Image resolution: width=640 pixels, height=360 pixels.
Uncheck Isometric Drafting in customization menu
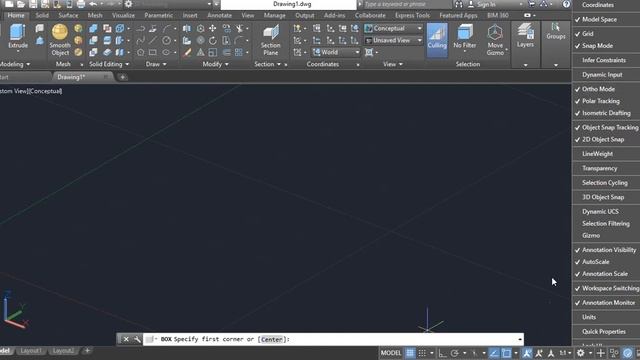coord(606,113)
